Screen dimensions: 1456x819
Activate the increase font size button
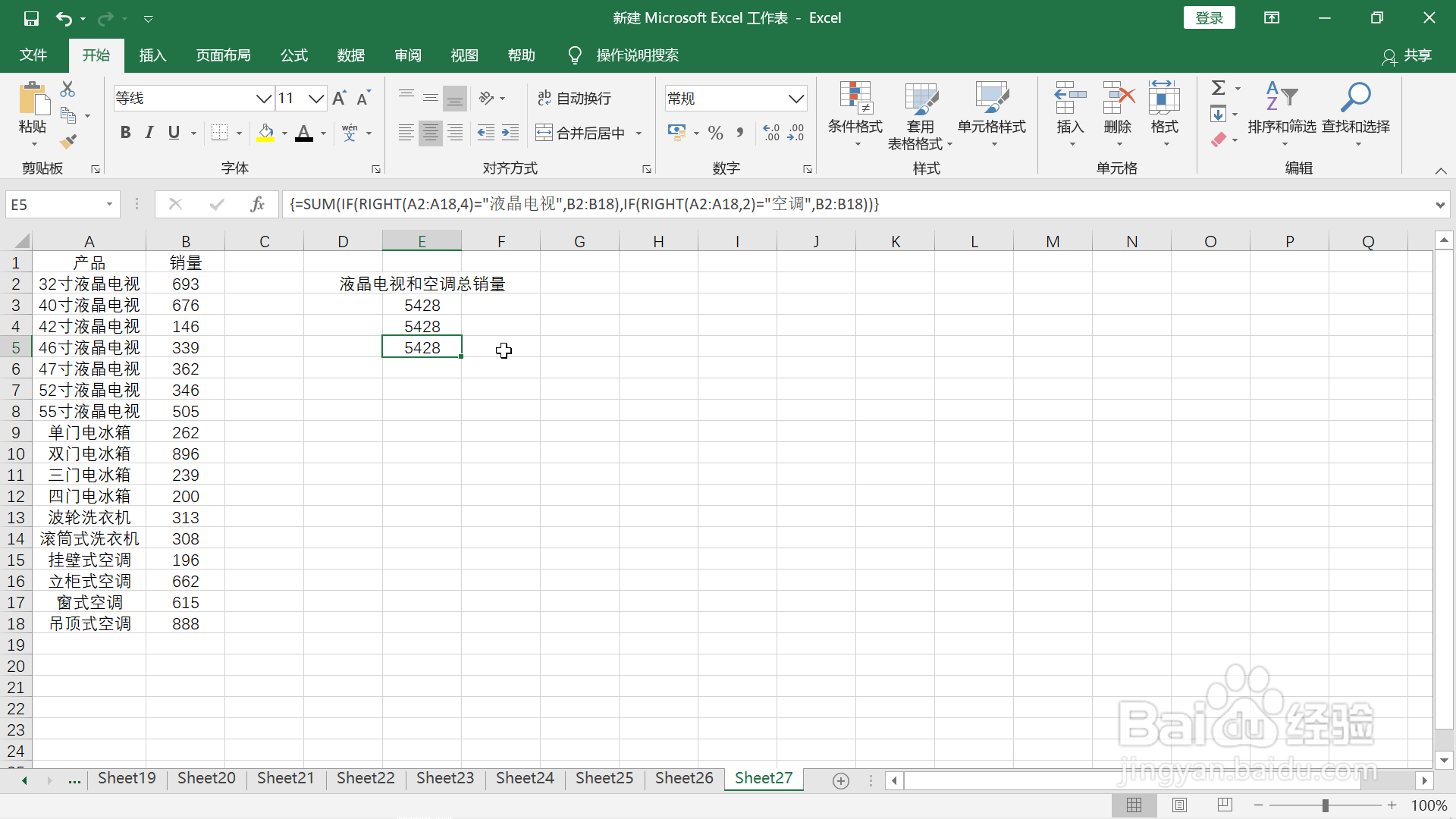point(339,98)
